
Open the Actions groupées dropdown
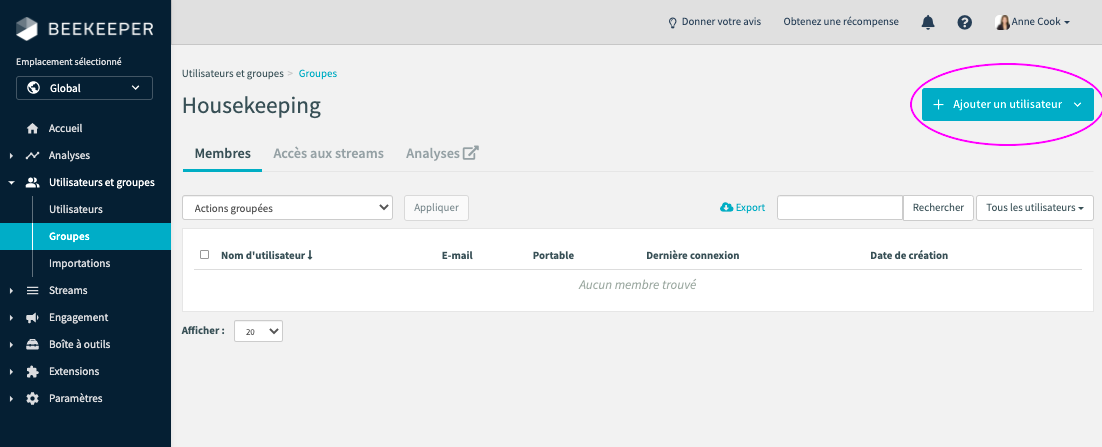287,208
